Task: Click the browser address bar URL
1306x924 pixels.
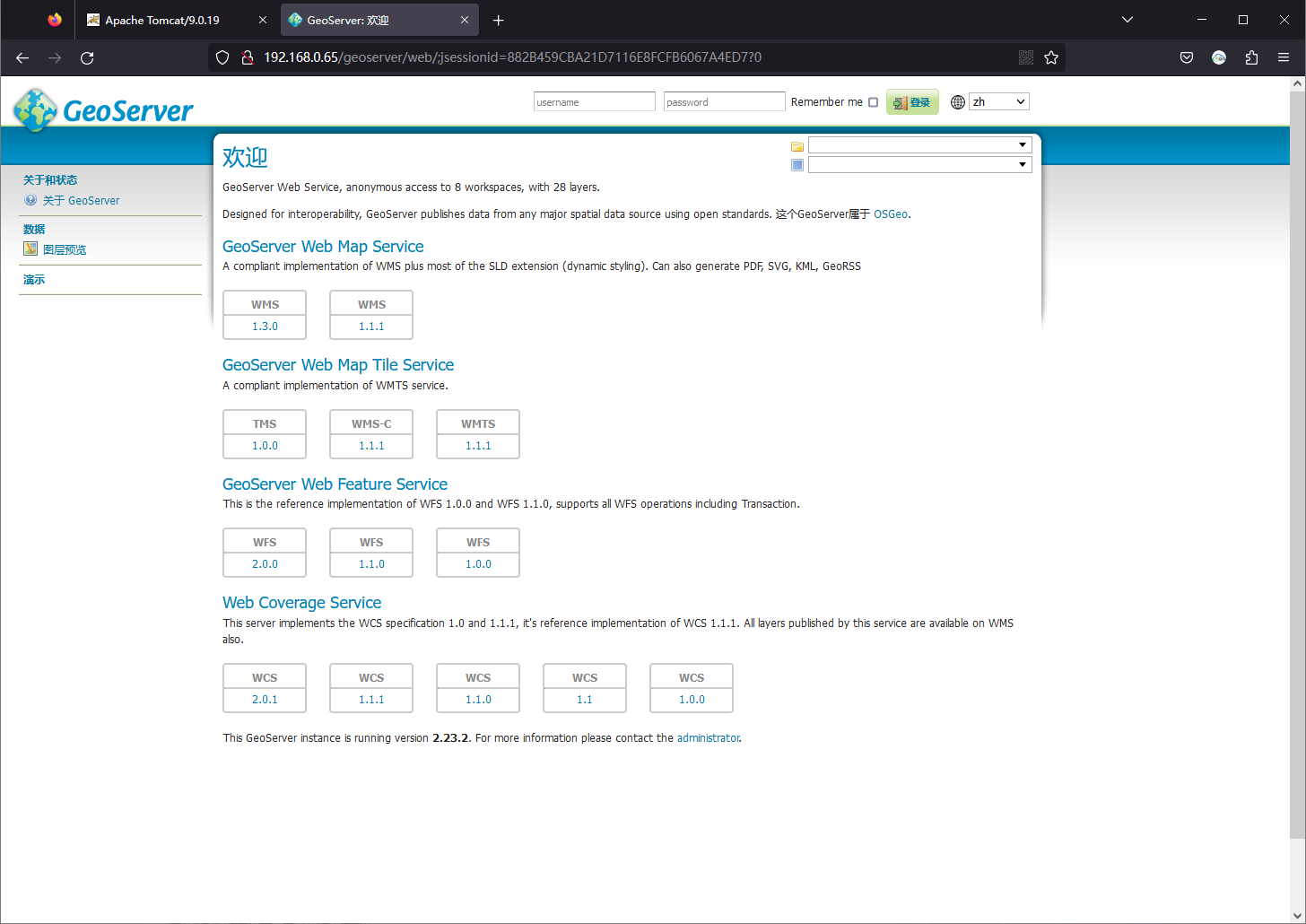Action: [x=512, y=57]
